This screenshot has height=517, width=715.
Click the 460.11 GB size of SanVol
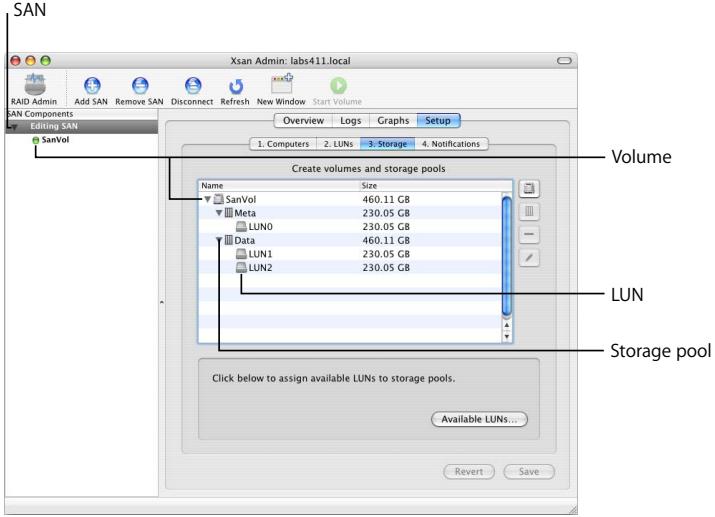pos(386,199)
